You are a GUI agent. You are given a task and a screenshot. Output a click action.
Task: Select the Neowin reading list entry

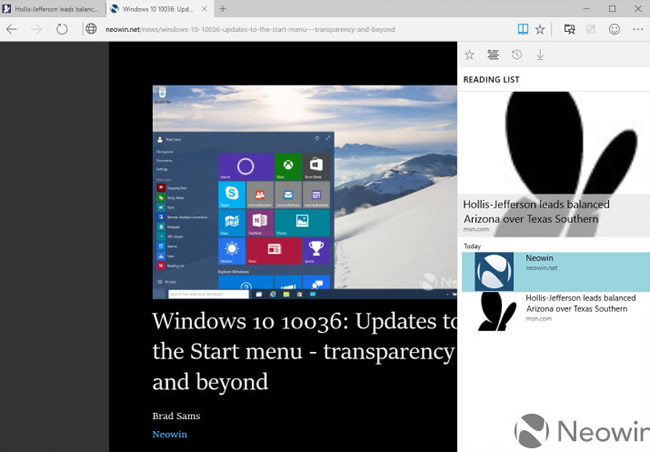(556, 272)
